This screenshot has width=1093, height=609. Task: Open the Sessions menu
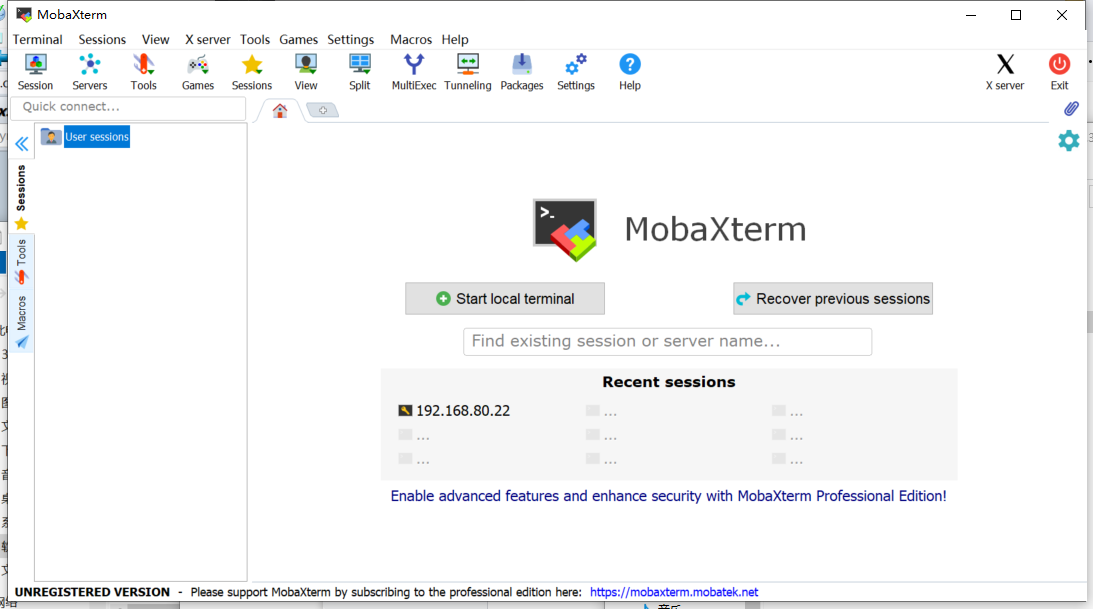pyautogui.click(x=102, y=40)
